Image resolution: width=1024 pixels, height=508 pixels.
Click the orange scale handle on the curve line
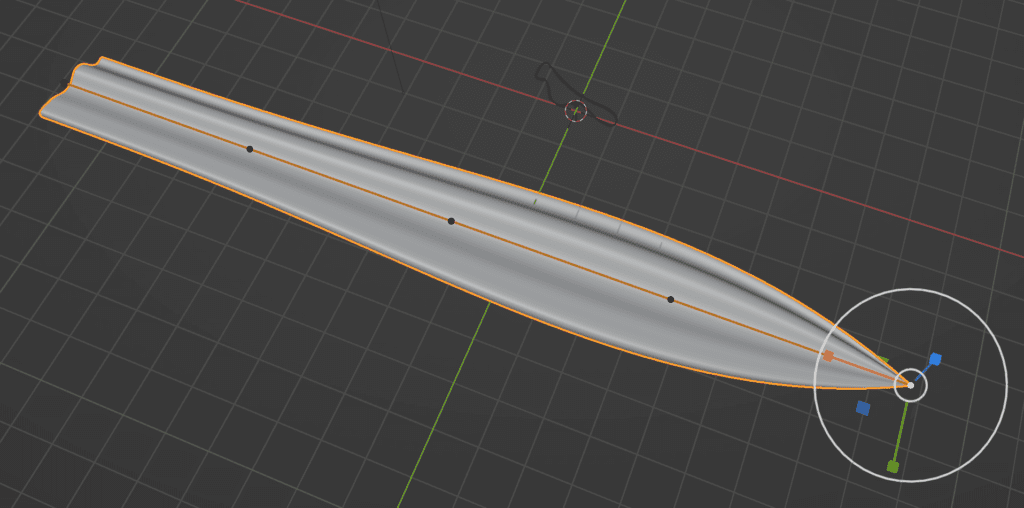point(829,356)
